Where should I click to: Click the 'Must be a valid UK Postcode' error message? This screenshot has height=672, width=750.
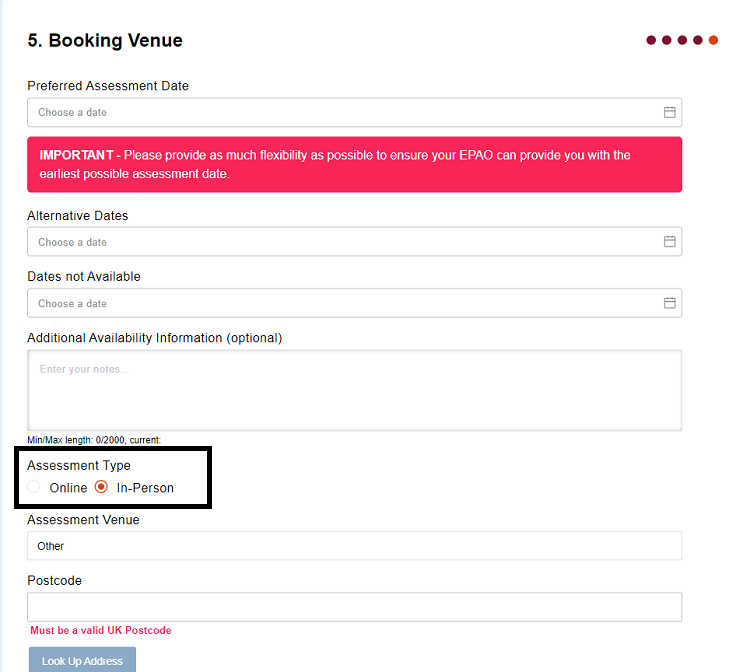tap(101, 631)
